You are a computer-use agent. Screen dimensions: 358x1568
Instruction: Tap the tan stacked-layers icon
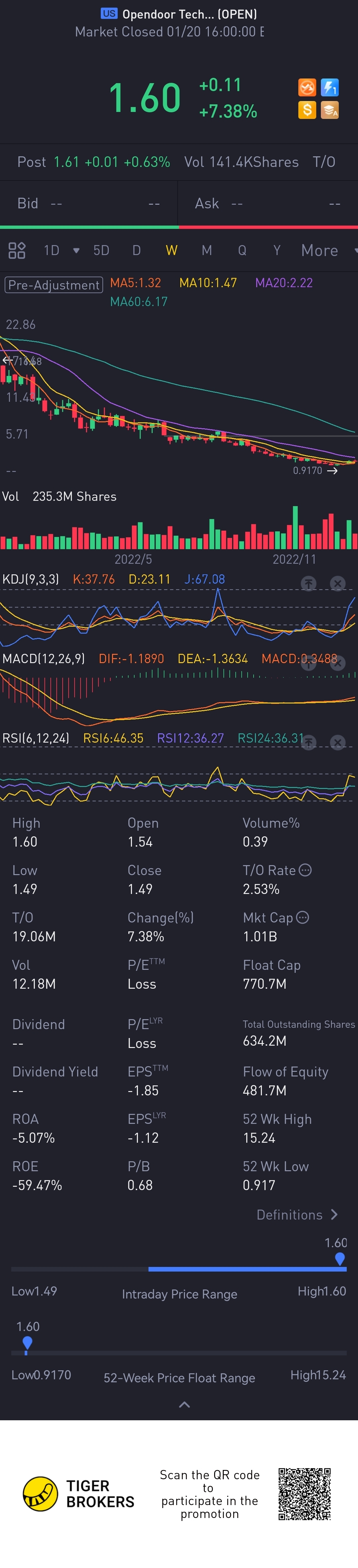click(x=329, y=110)
